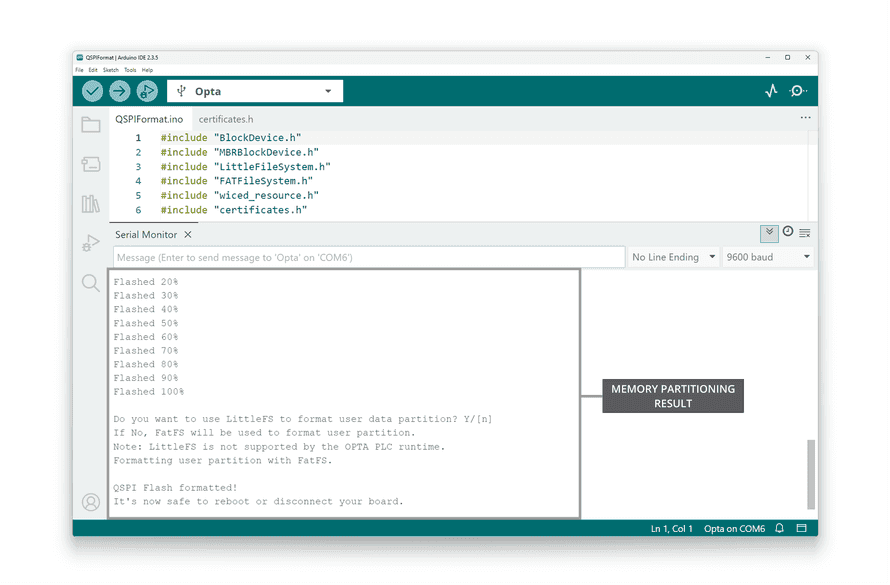Open the Sketchbook sidebar panel
Image resolution: width=890 pixels, height=585 pixels.
click(x=91, y=124)
